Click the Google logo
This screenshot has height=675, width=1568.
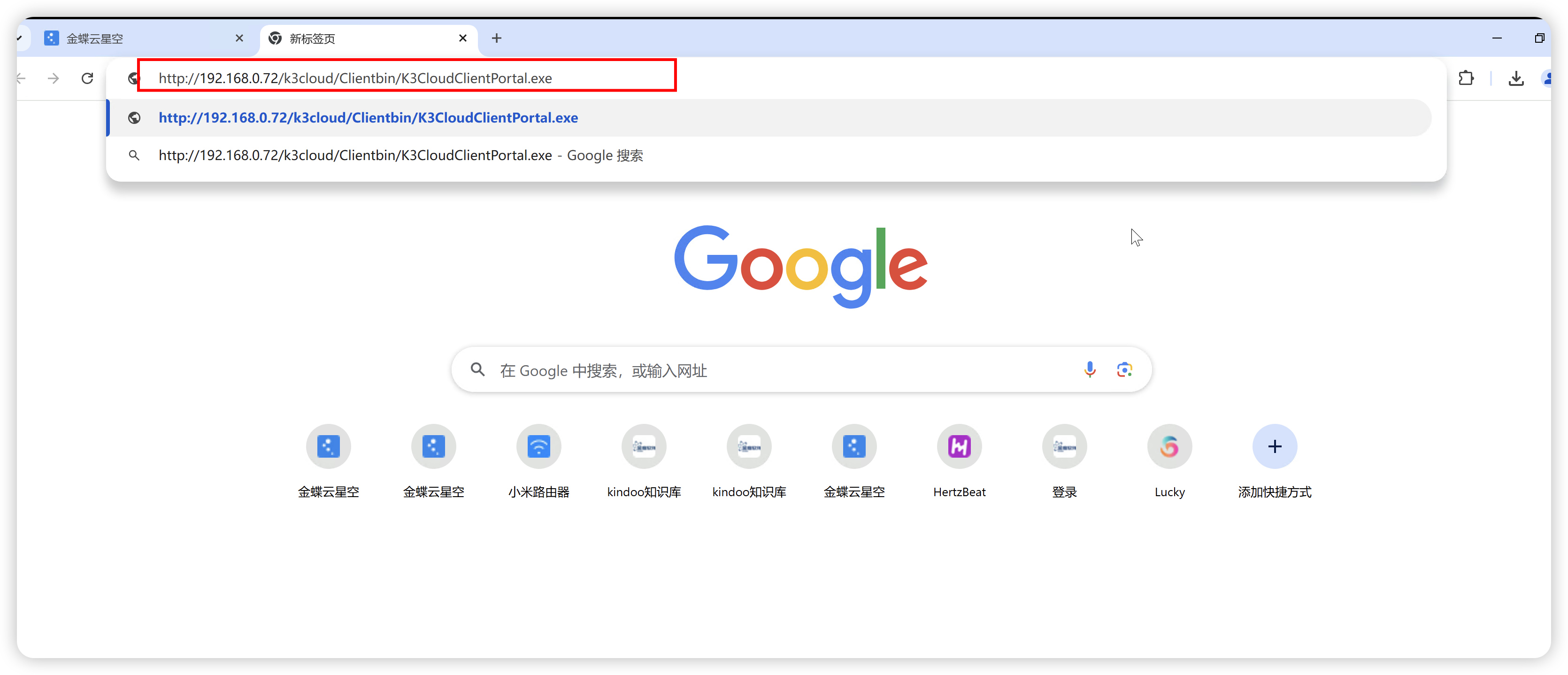[x=800, y=266]
